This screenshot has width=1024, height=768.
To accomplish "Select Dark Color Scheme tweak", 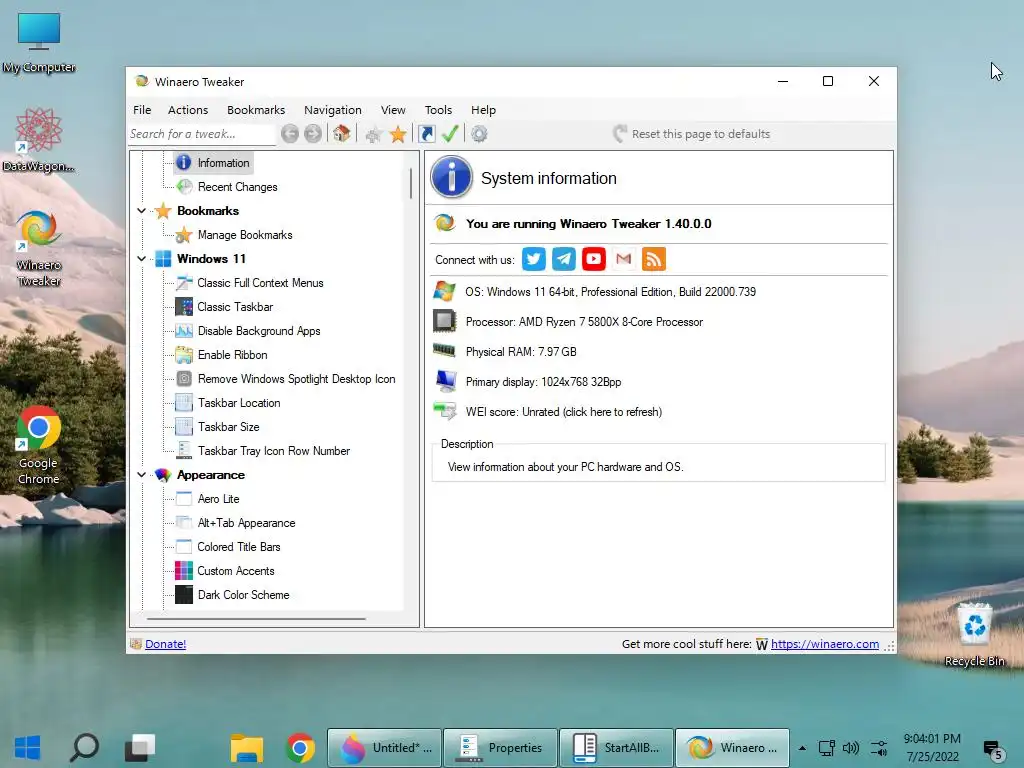I will click(x=244, y=595).
